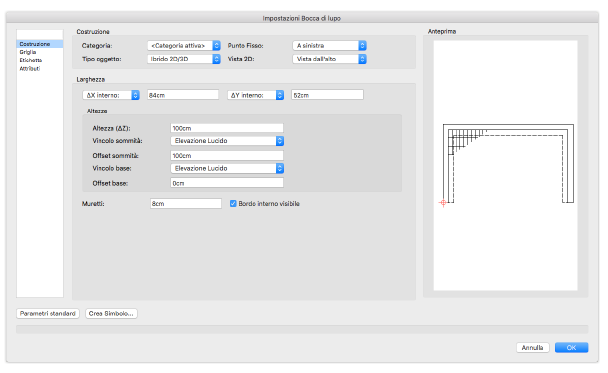Open the Tipo oggetto dropdown
The width and height of the screenshot is (608, 373).
click(184, 59)
